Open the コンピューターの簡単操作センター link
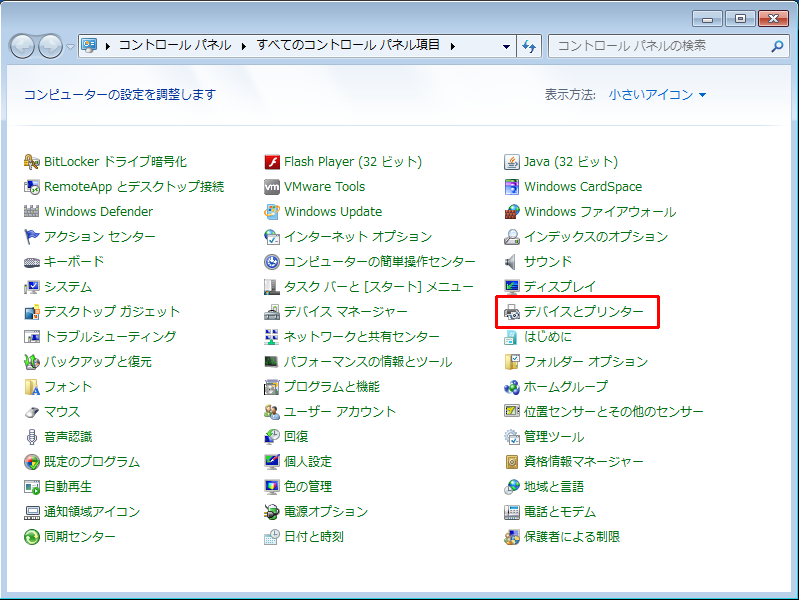 coord(380,262)
